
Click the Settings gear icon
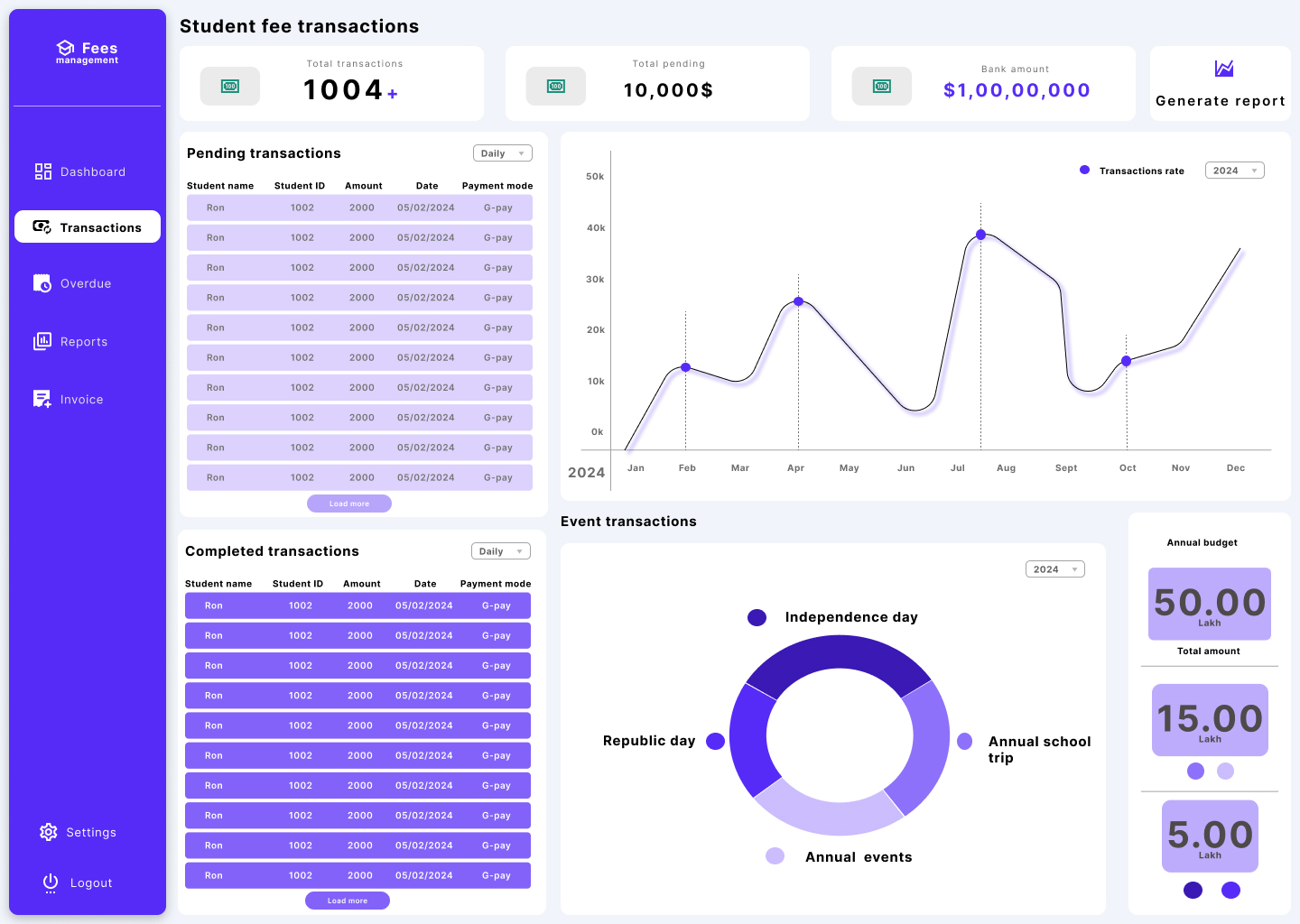click(x=49, y=832)
